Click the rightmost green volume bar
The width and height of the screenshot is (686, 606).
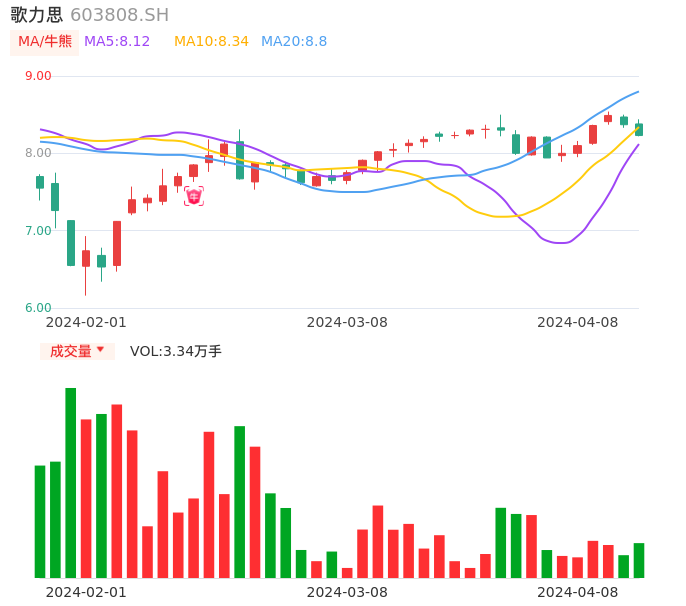coord(639,560)
